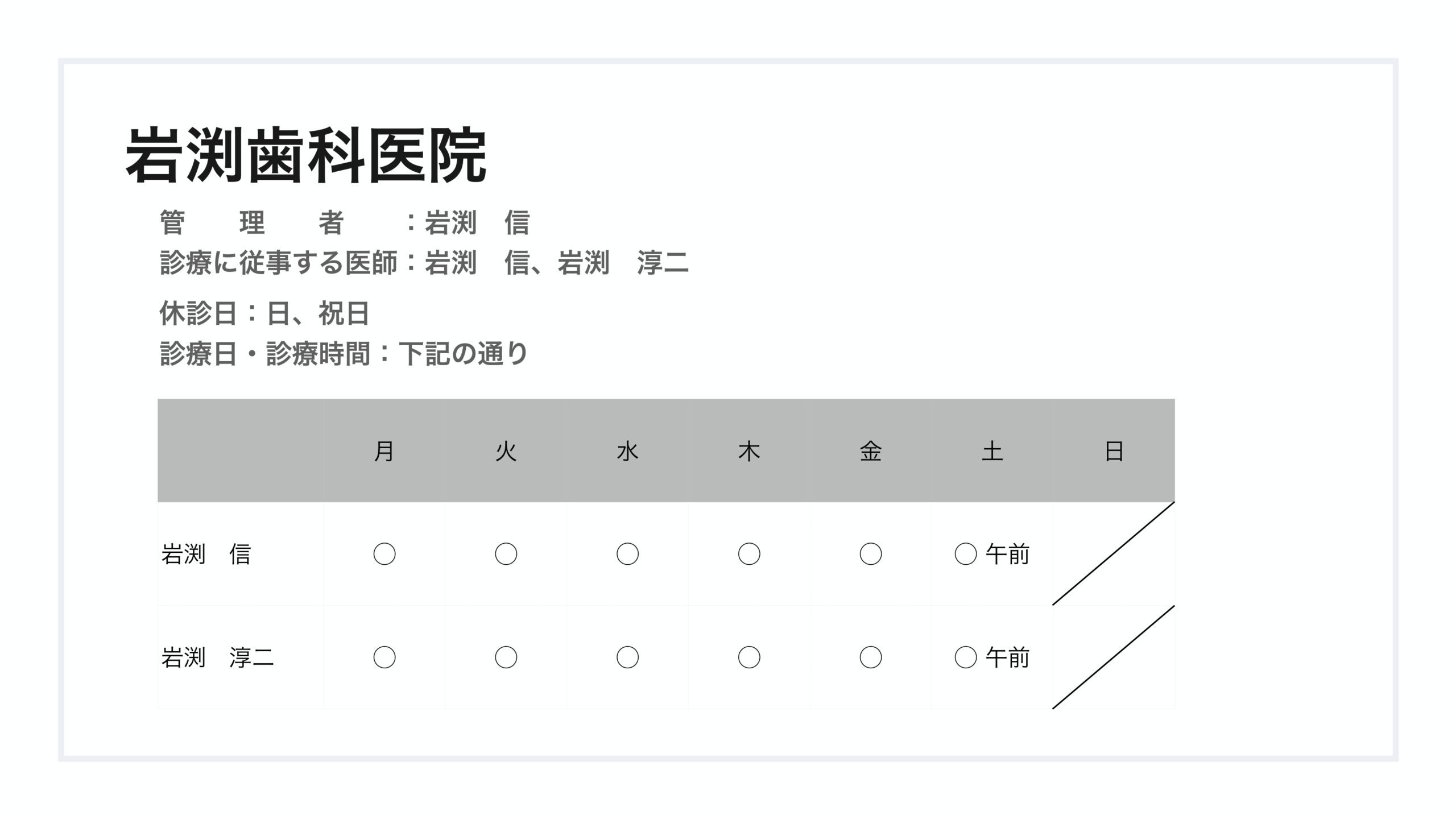Image resolution: width=1456 pixels, height=819 pixels.
Task: Click the Tuesday circle for 岩渕 信
Action: coord(506,554)
